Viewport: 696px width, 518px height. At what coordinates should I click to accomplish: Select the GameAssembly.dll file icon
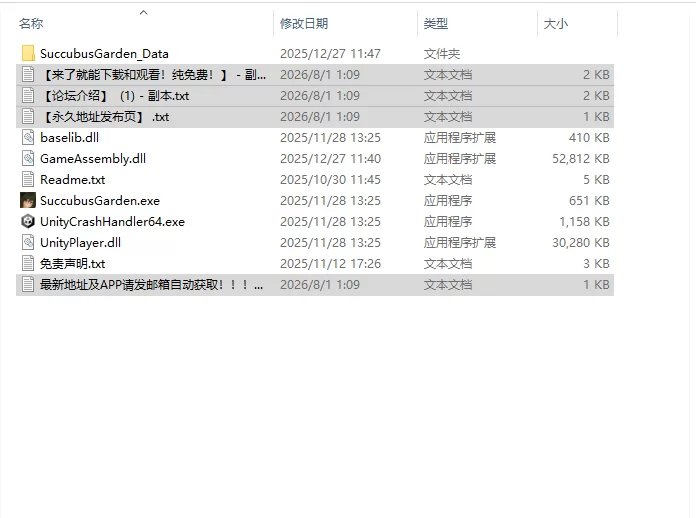[x=28, y=158]
